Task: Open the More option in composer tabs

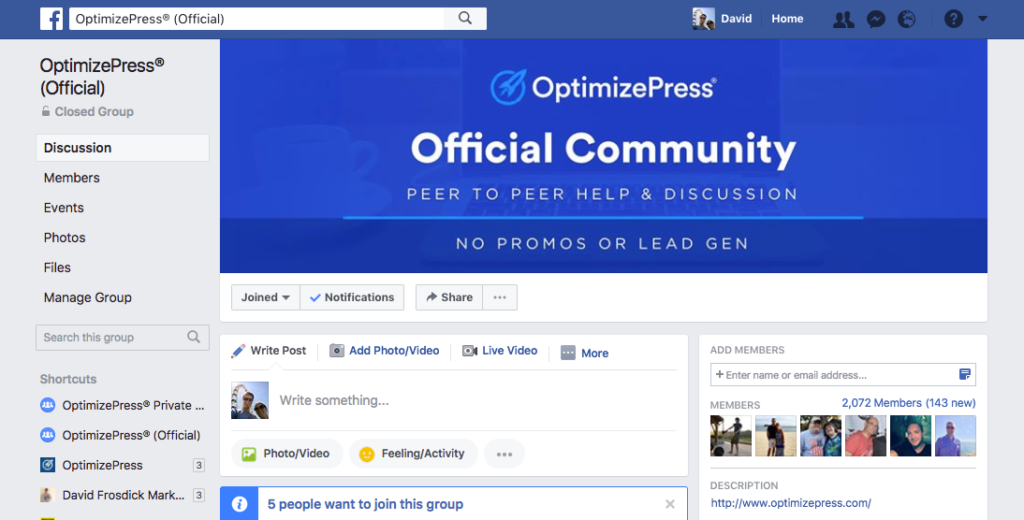Action: tap(584, 353)
